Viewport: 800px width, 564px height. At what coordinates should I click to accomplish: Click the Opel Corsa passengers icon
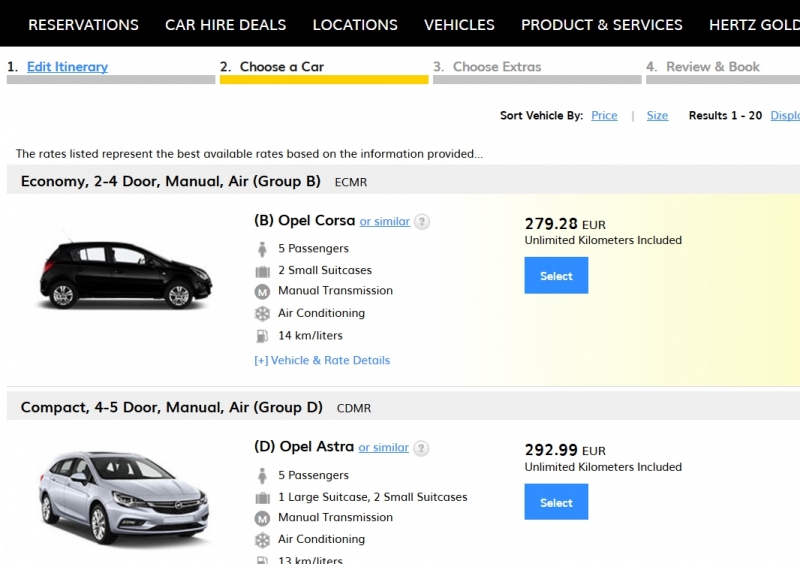262,249
